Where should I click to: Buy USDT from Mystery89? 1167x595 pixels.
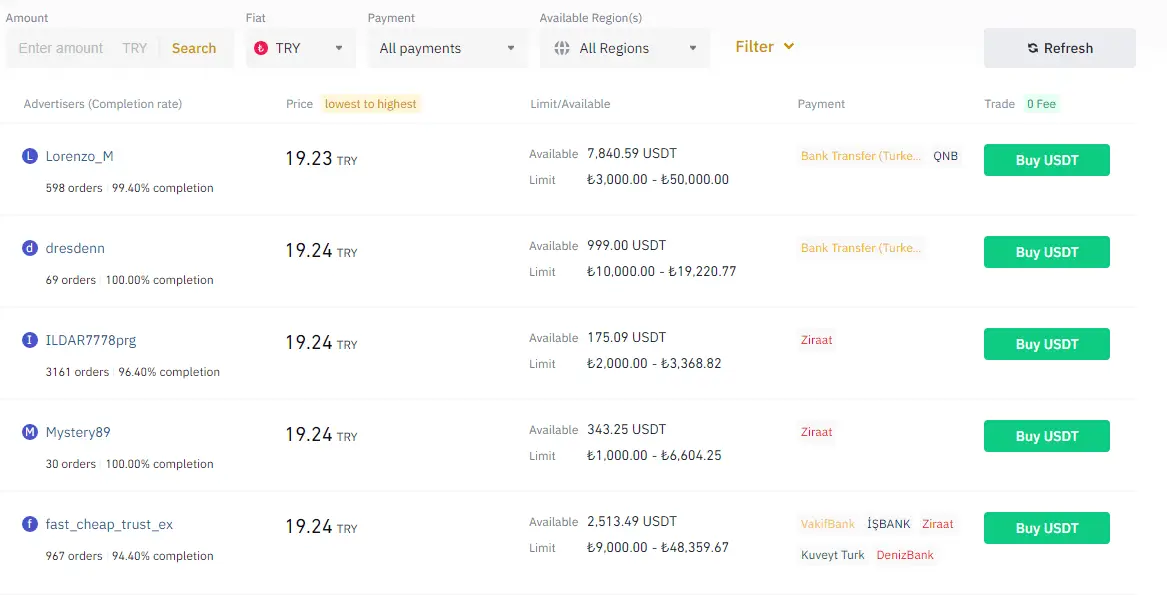click(x=1046, y=436)
